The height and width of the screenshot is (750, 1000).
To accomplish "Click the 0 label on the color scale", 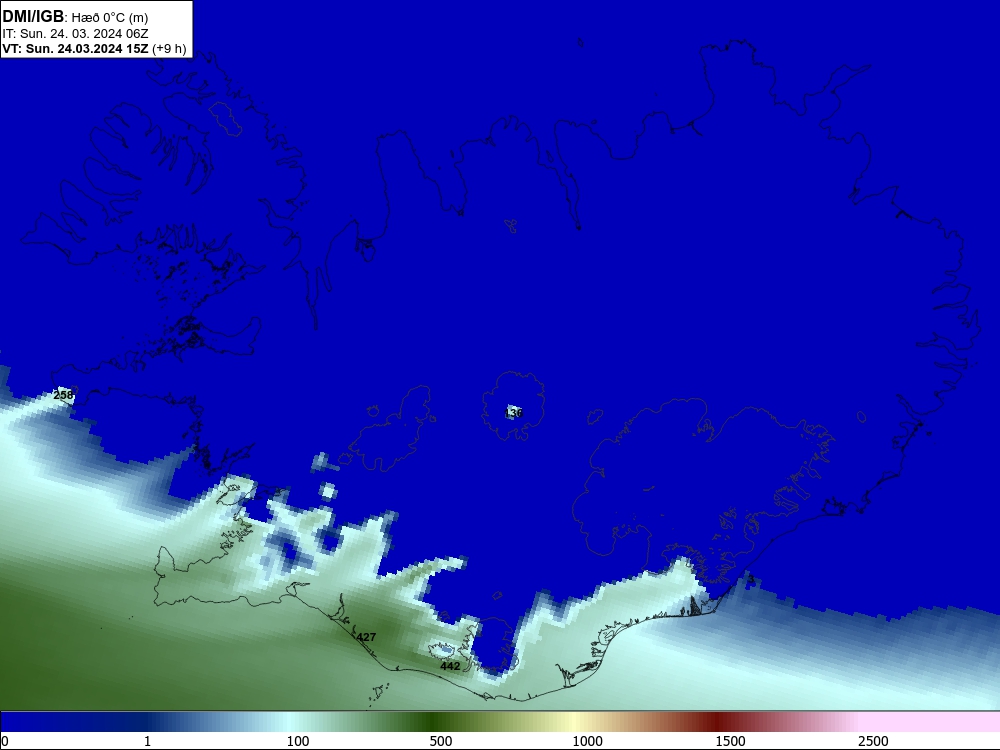I will click(6, 741).
